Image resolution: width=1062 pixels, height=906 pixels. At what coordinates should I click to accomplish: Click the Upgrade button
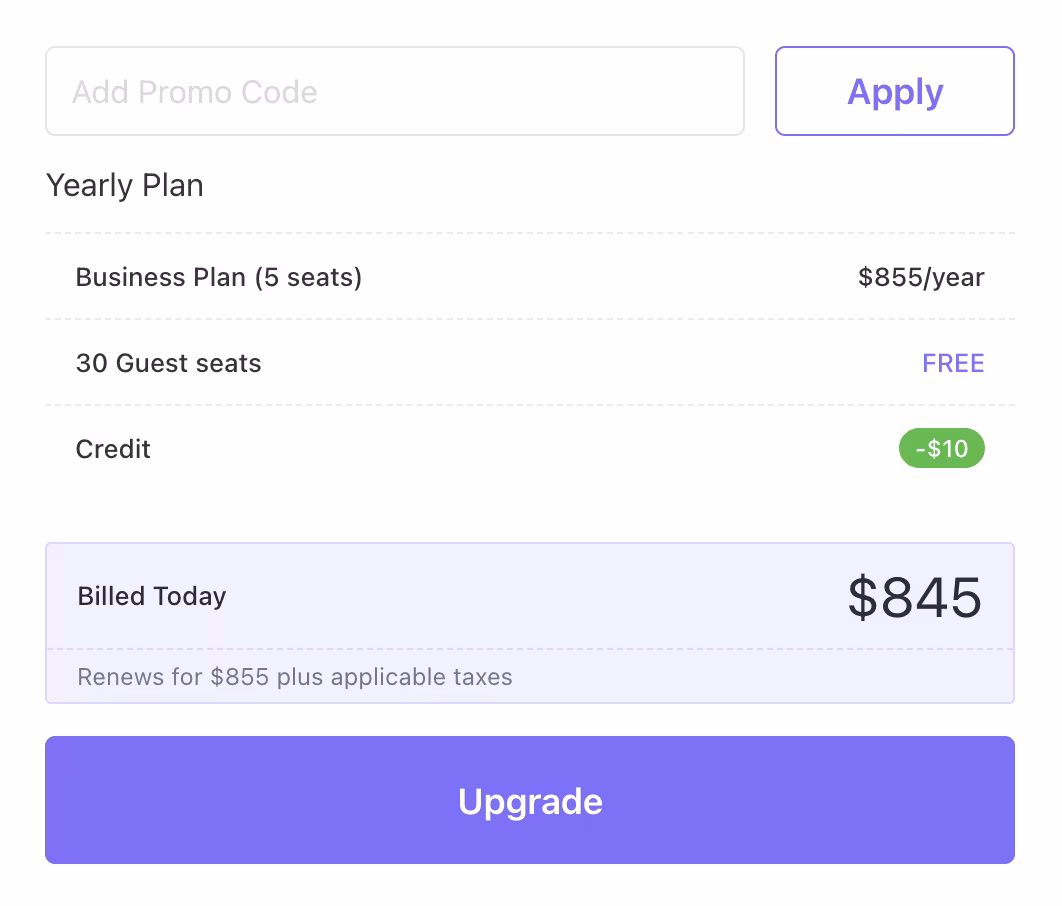[530, 800]
